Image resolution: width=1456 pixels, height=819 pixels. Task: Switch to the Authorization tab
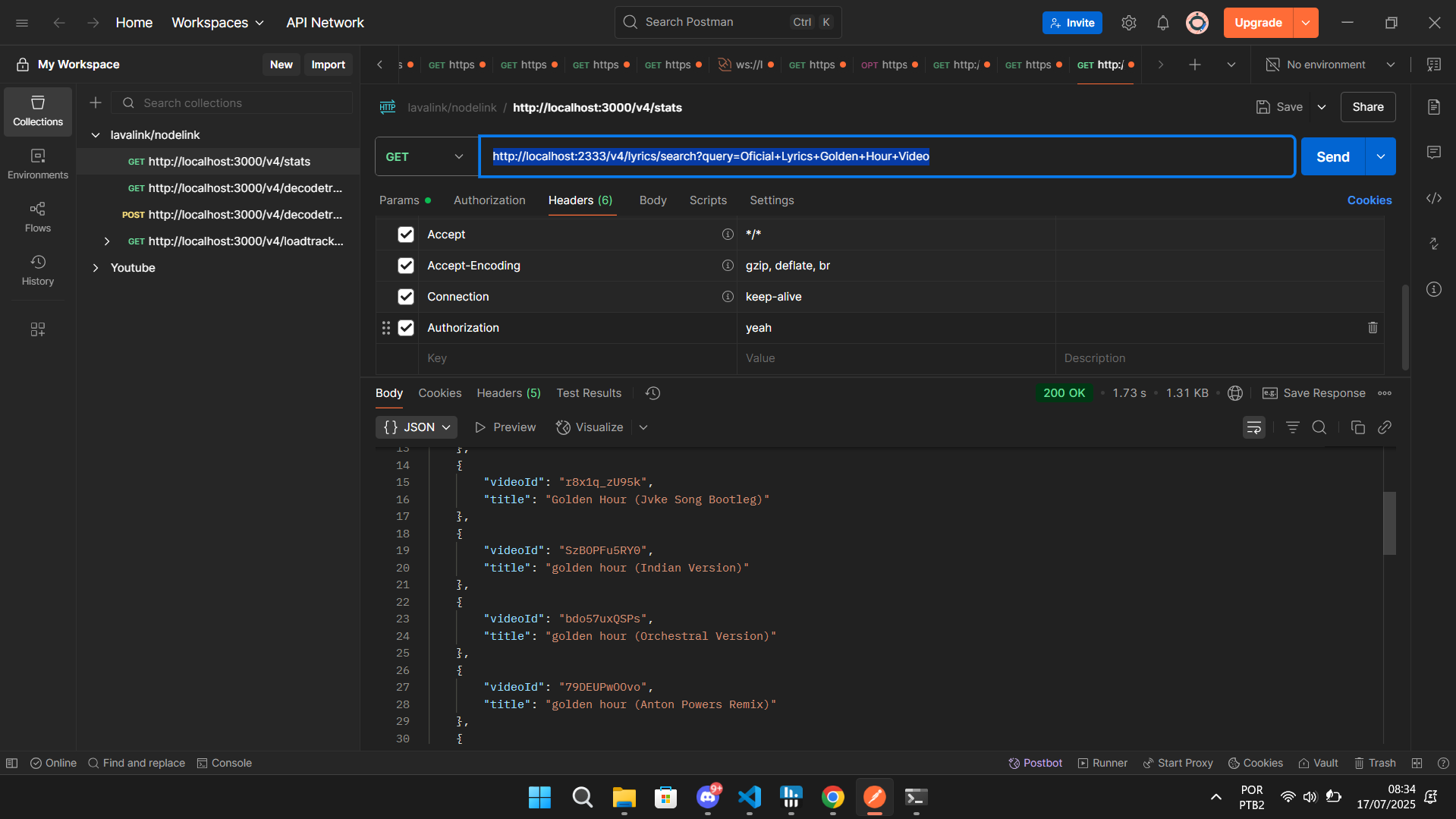[x=489, y=200]
